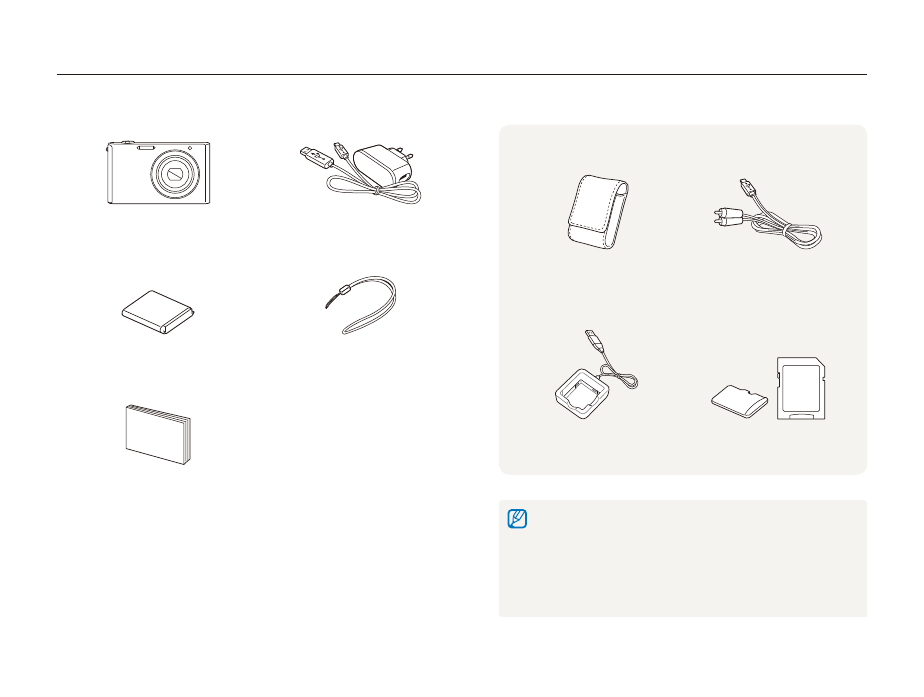This screenshot has height=697, width=924.
Task: Select the microSD memory card illustration
Action: click(740, 401)
